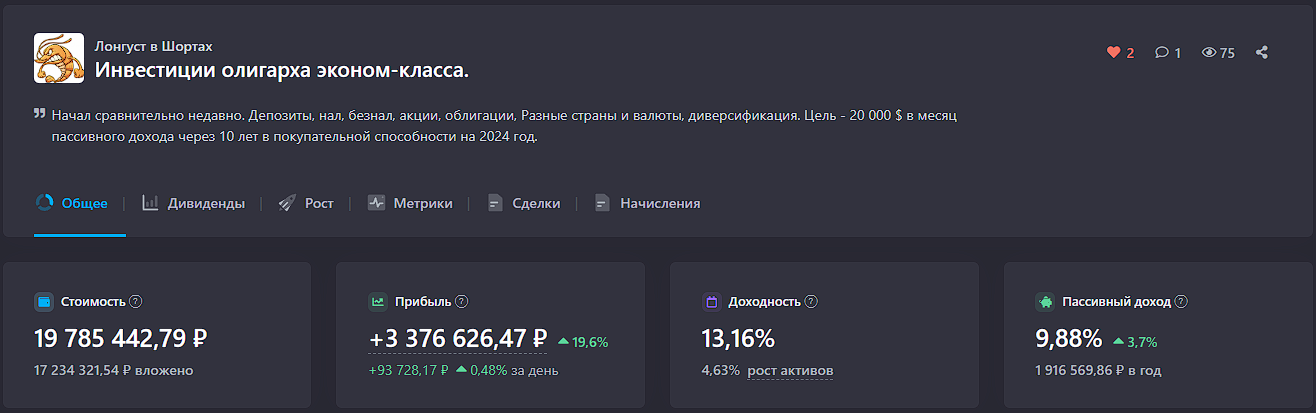Image resolution: width=1316 pixels, height=413 pixels.
Task: Open help icon next to Стоимость
Action: tap(136, 301)
